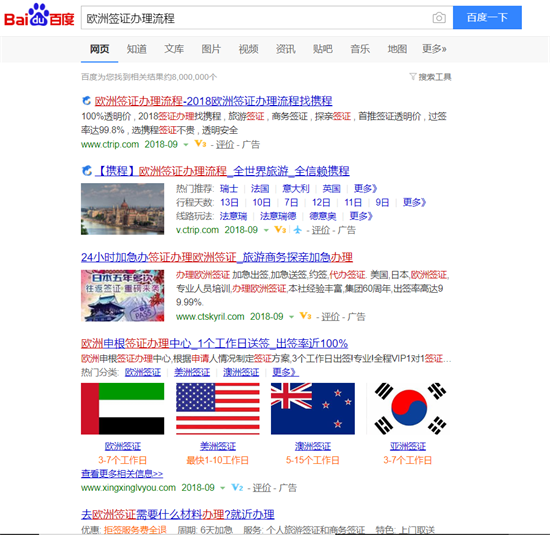Open 欧洲申根签证办理中心 title link

pos(214,343)
